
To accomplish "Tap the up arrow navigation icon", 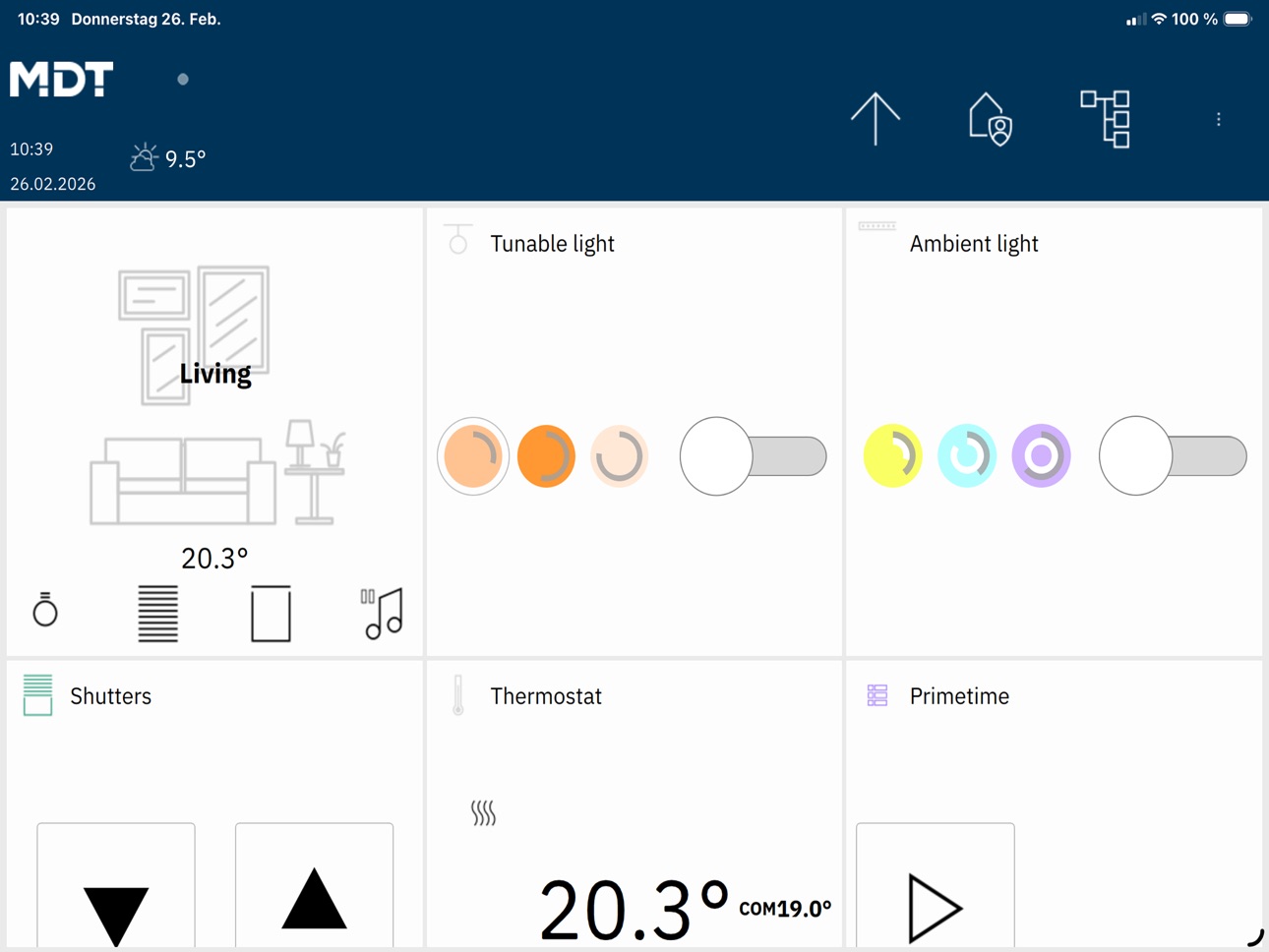I will [x=875, y=119].
